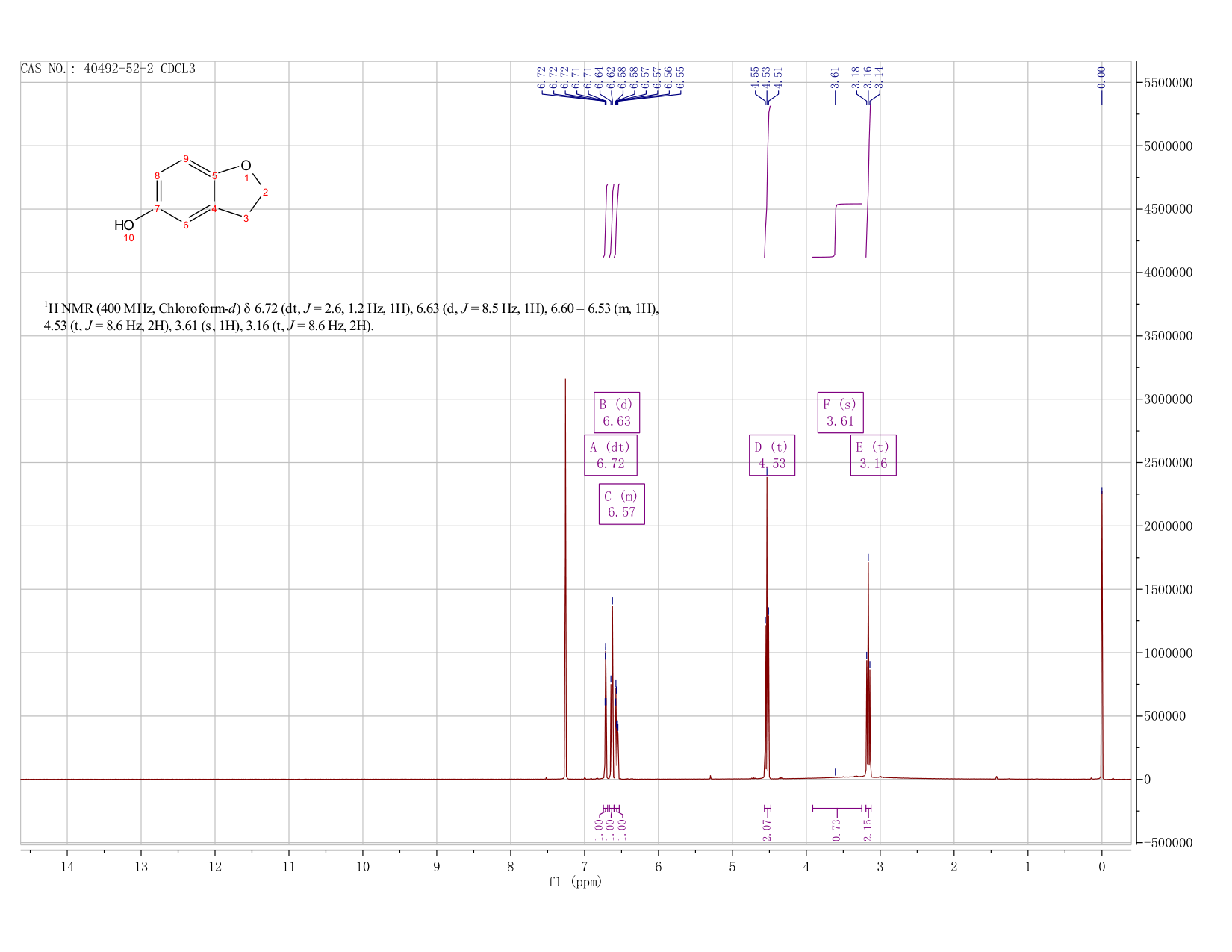Select the B (d) 6.63 multiplet label
1232x952 pixels.
click(617, 412)
